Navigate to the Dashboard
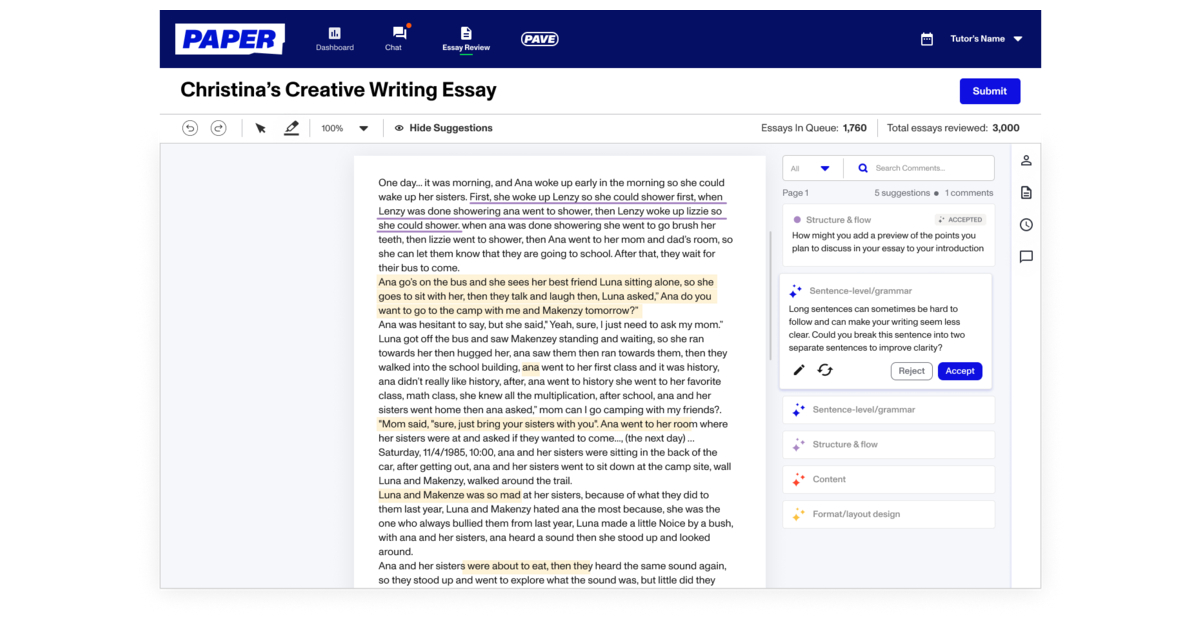Screen dimensions: 1200x627 click(x=335, y=38)
